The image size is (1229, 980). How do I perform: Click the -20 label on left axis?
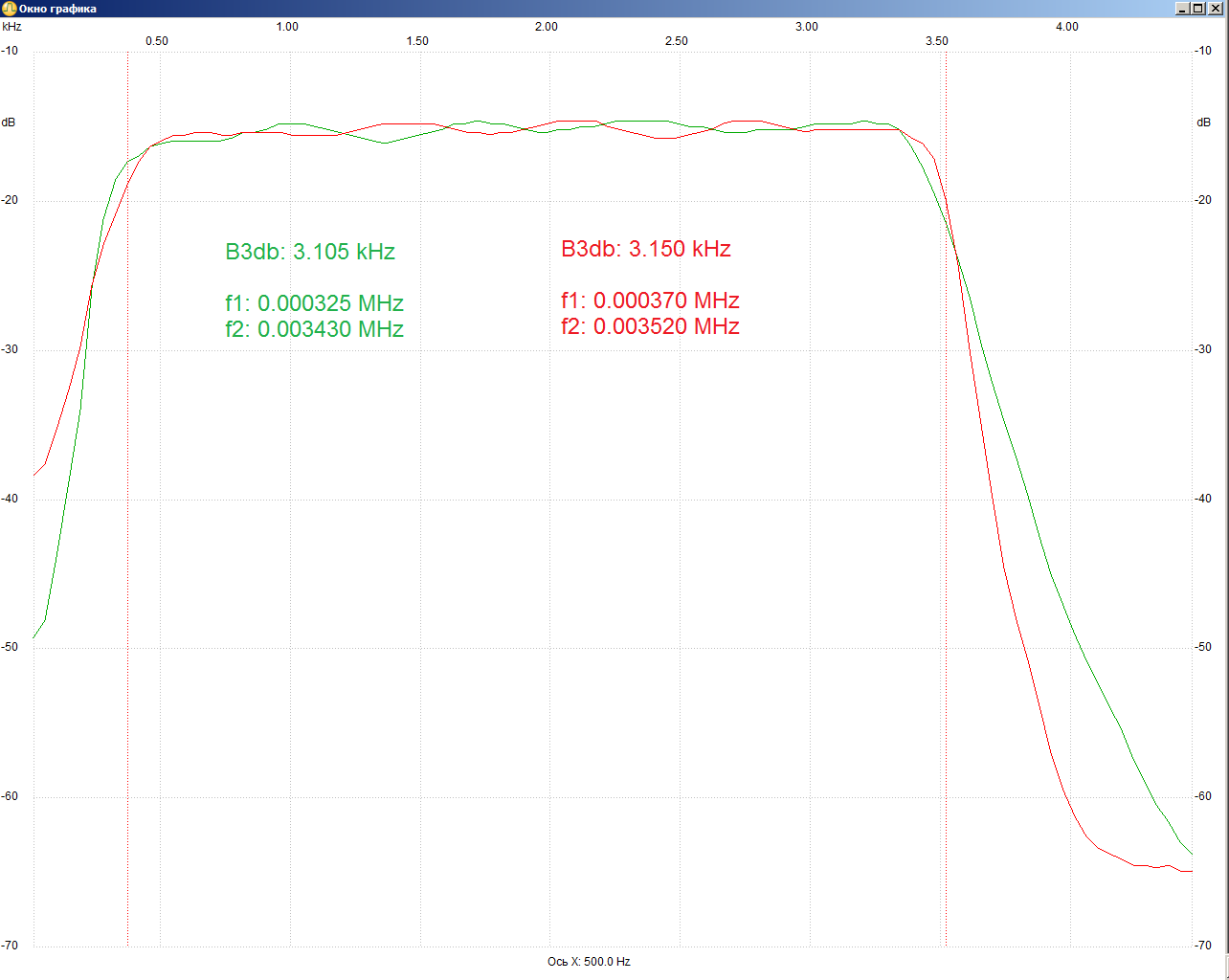tap(10, 200)
